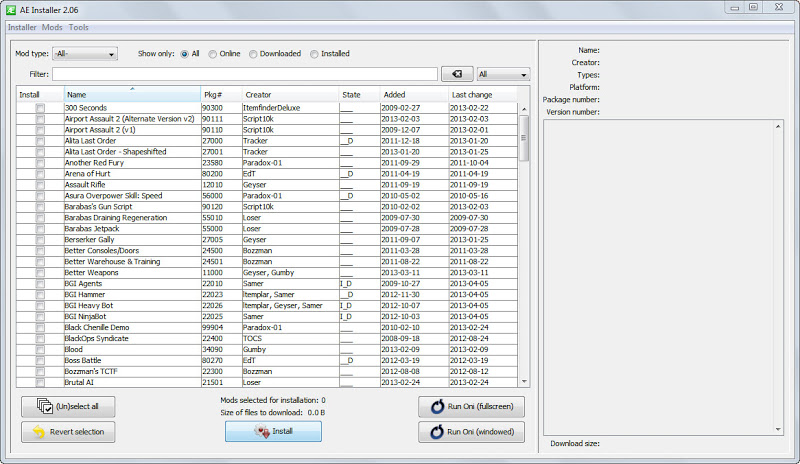The width and height of the screenshot is (800, 464).
Task: Sort by the Added column header
Action: [x=414, y=94]
